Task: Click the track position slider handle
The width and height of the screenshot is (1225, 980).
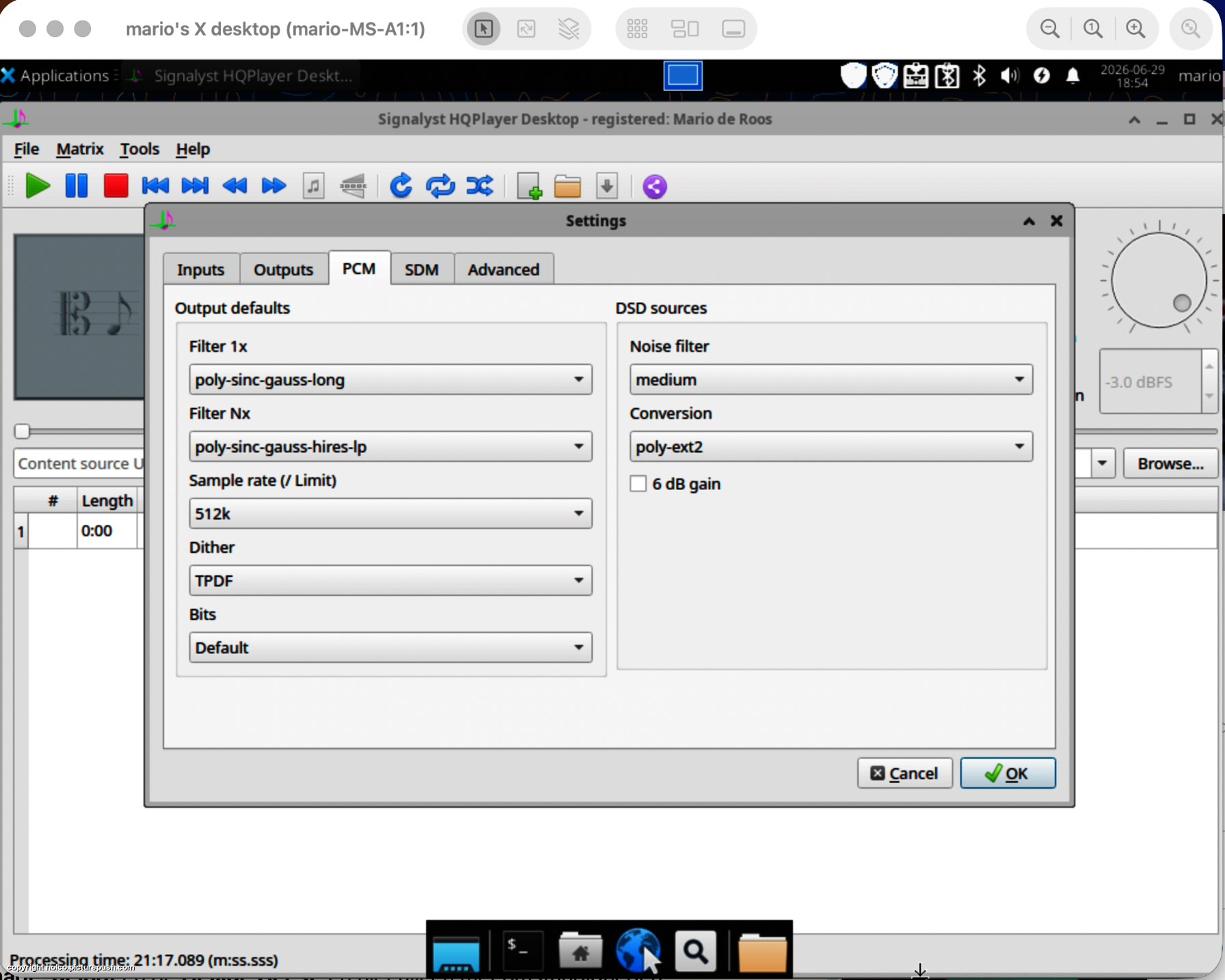Action: (x=22, y=431)
